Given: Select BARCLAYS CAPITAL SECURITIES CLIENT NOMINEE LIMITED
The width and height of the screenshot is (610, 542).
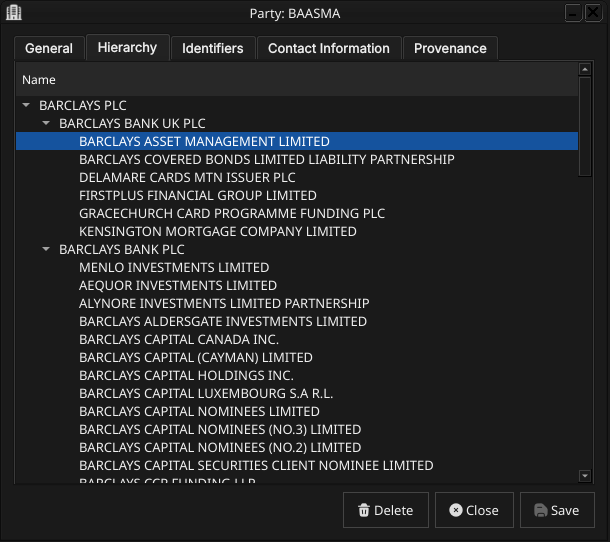Looking at the screenshot, I should coord(297,465).
